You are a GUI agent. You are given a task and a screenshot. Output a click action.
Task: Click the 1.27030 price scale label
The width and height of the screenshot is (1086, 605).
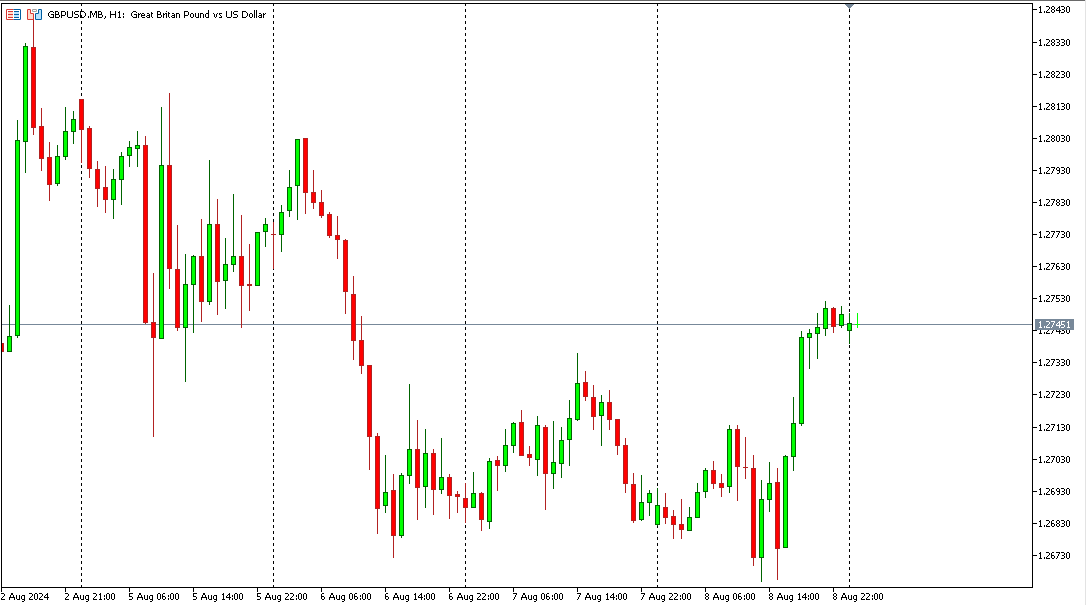[x=1054, y=459]
